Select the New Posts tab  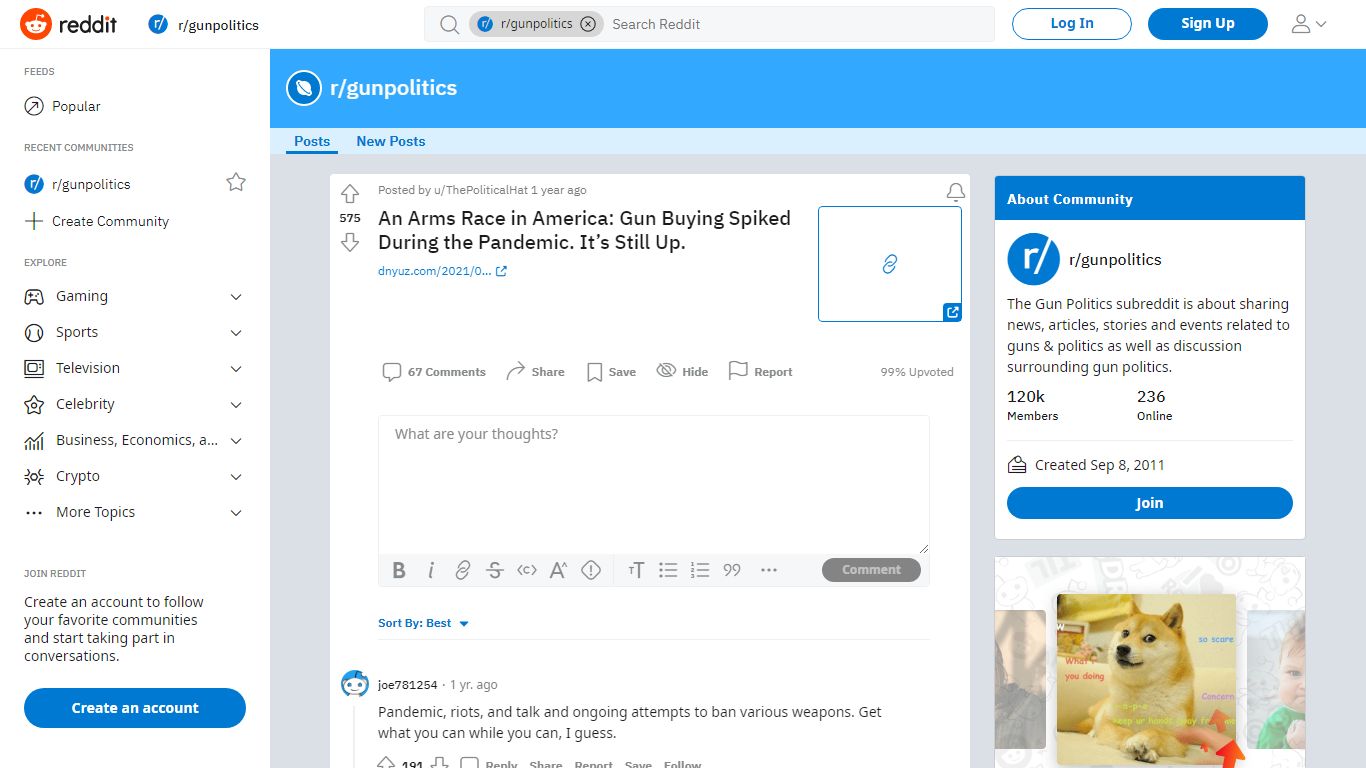point(391,141)
